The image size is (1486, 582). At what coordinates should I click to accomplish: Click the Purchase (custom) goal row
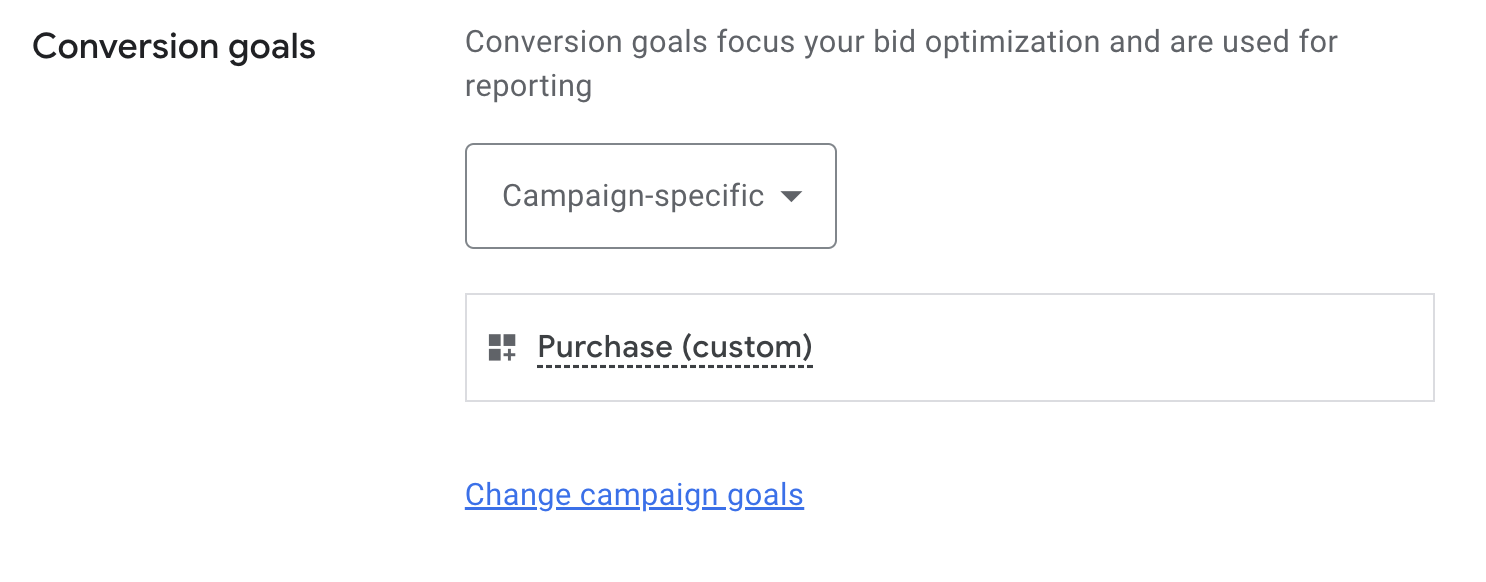coord(949,348)
